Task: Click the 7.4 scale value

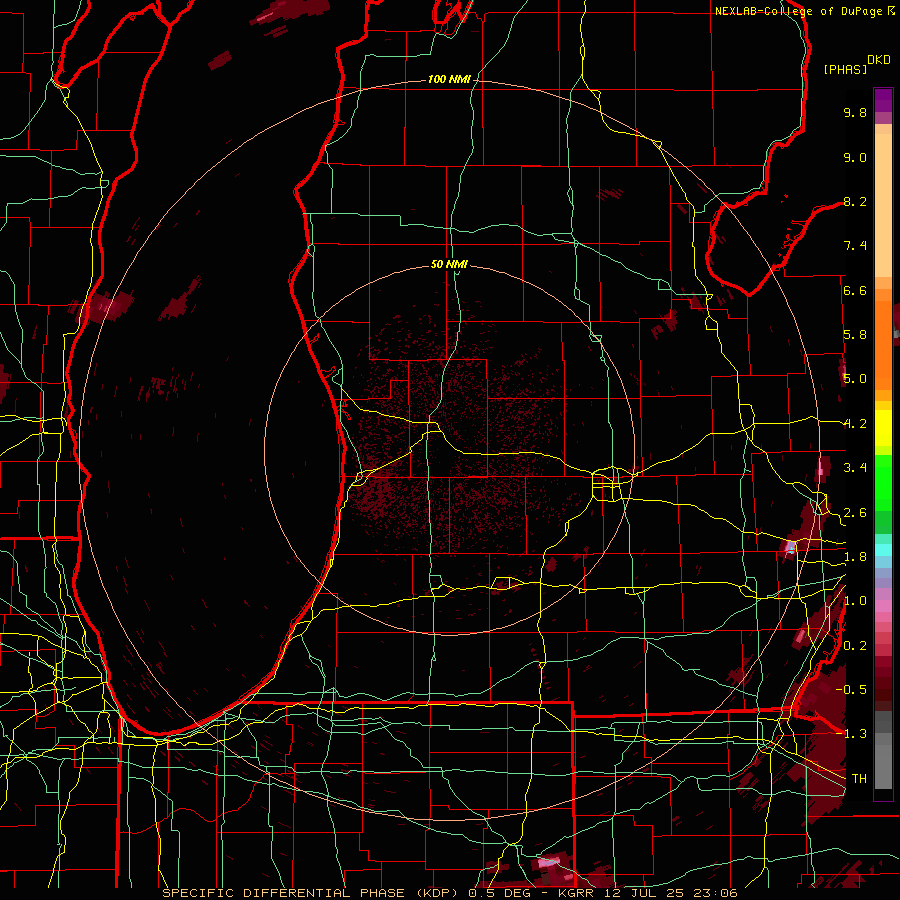Action: (855, 246)
